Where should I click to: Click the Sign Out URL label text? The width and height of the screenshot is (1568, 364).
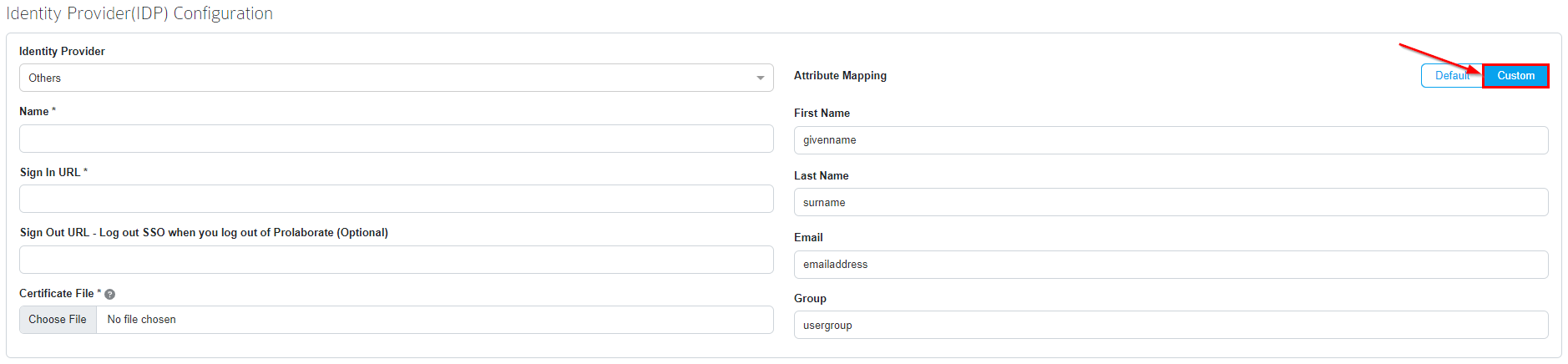point(204,232)
